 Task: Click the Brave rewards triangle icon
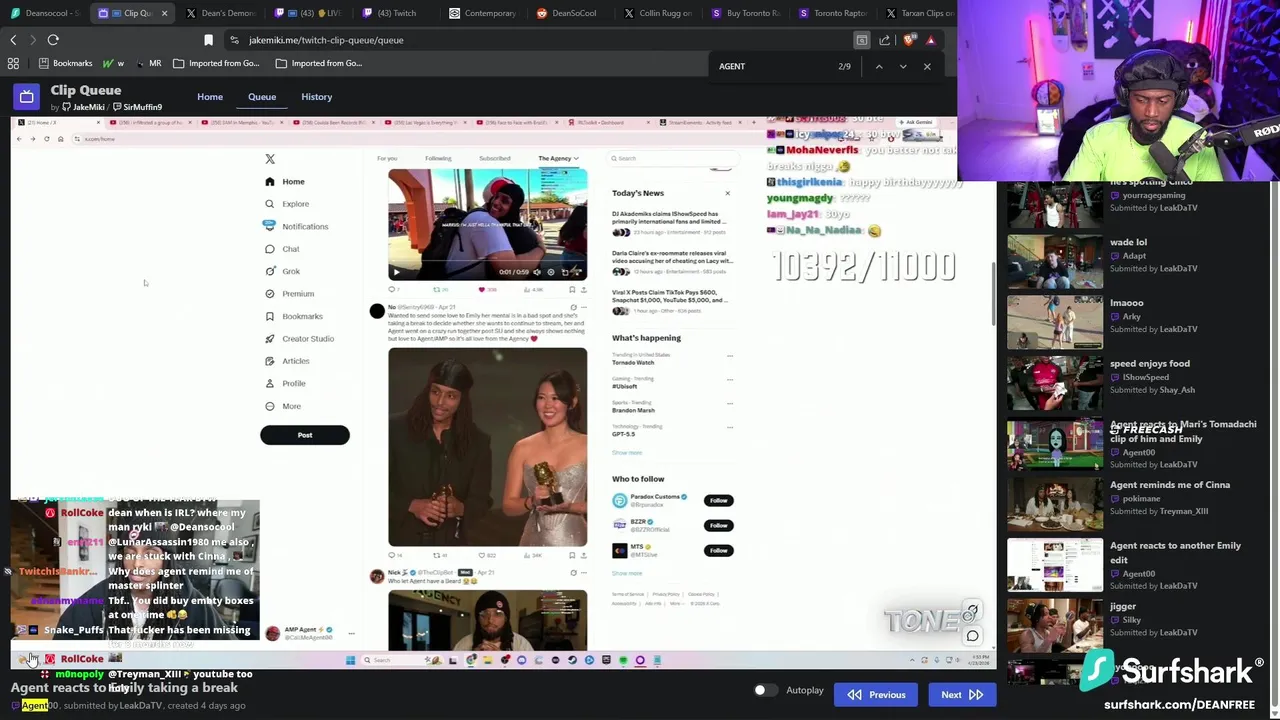(931, 40)
